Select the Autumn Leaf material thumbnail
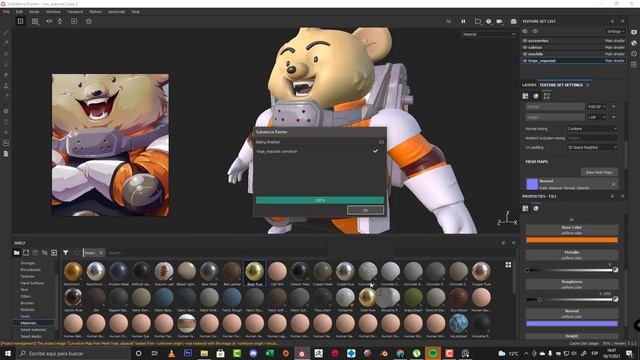The width and height of the screenshot is (640, 360). tap(164, 271)
